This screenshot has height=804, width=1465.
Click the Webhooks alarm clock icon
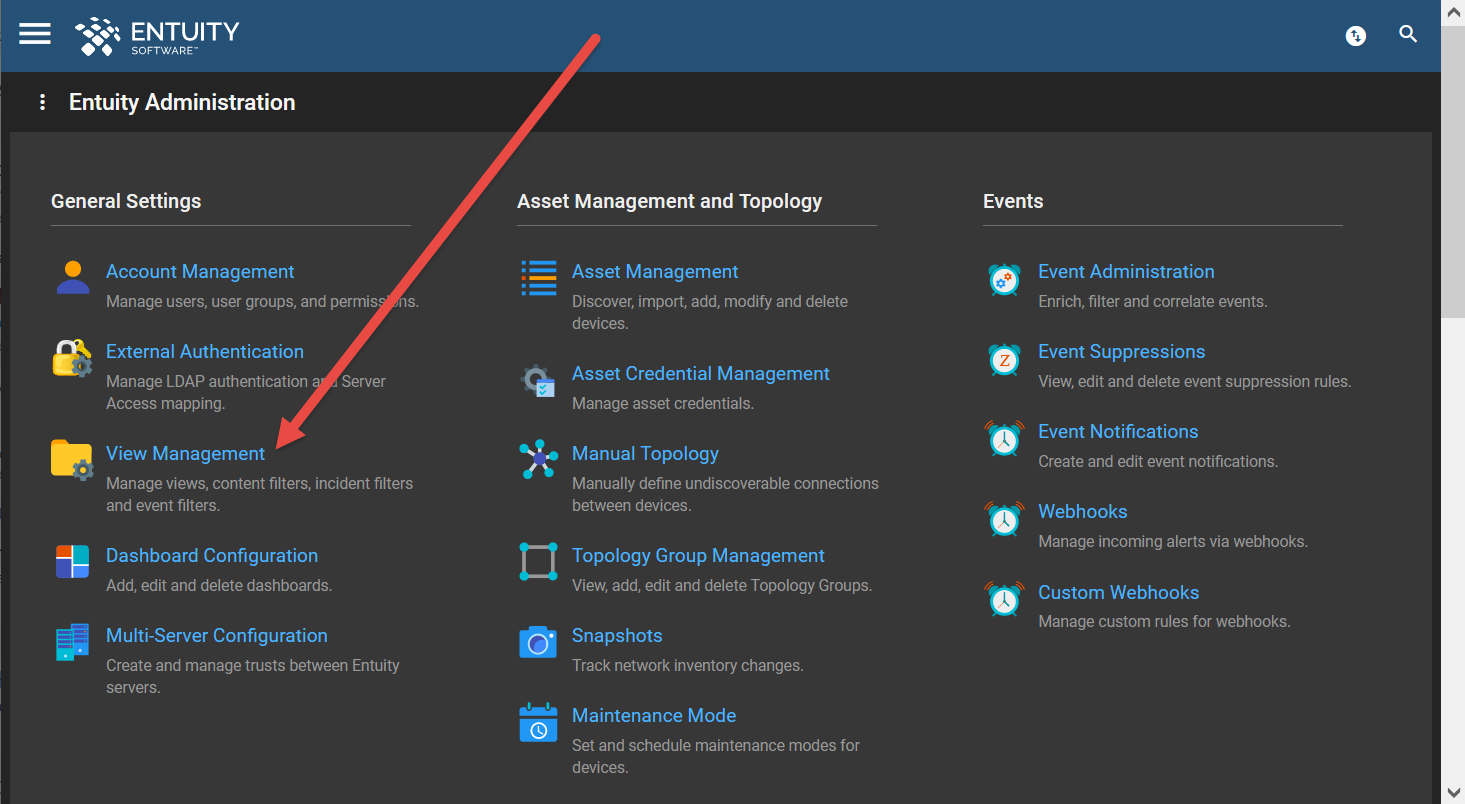[1004, 518]
